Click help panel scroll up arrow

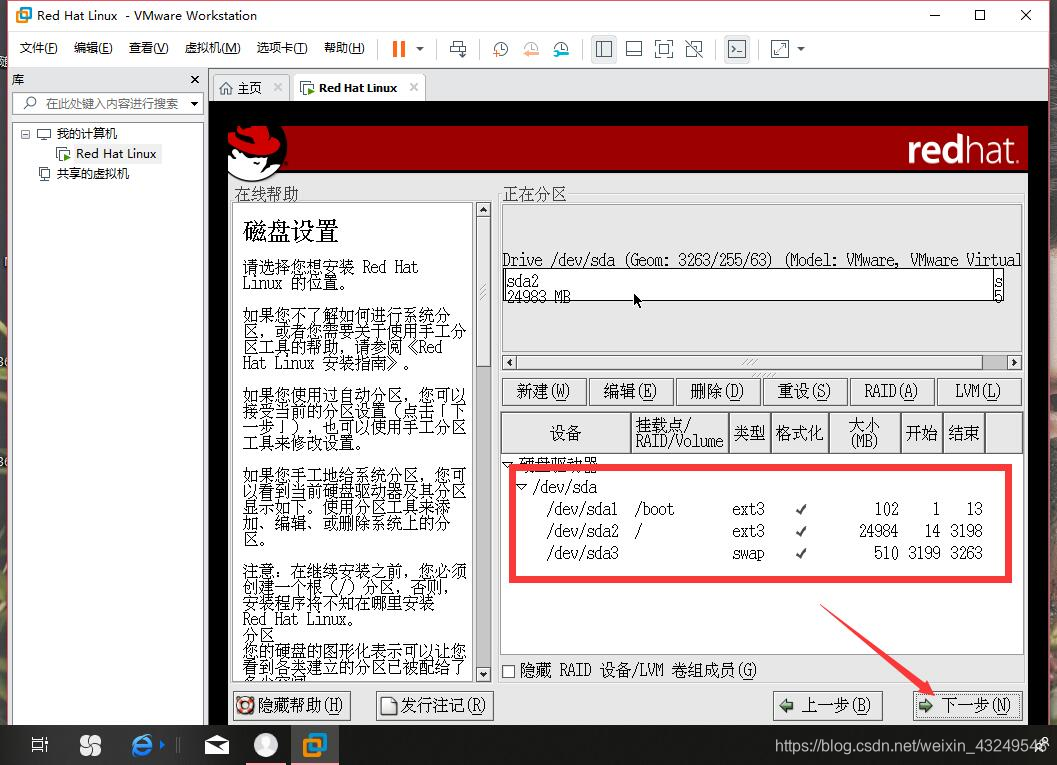[x=483, y=210]
